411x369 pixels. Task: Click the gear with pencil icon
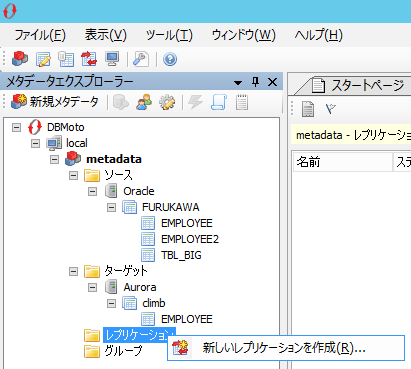click(167, 102)
